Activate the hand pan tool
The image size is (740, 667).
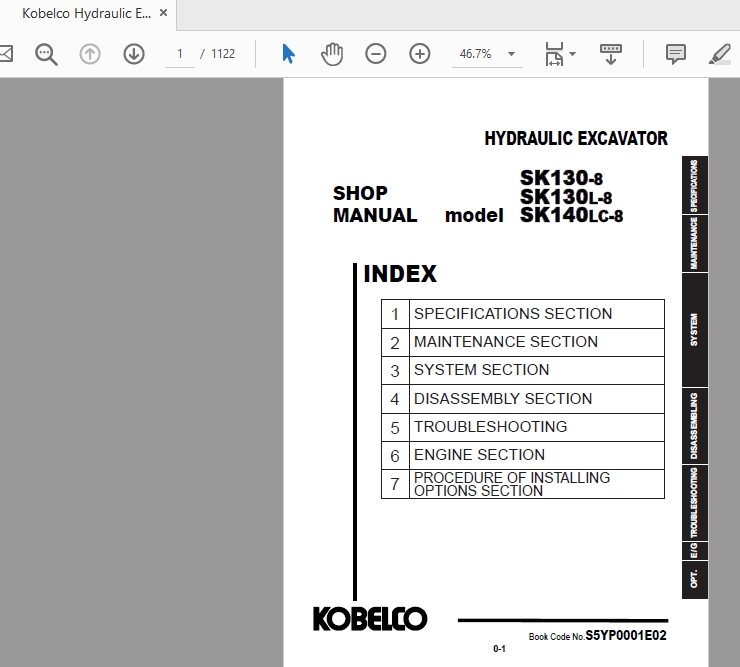332,54
